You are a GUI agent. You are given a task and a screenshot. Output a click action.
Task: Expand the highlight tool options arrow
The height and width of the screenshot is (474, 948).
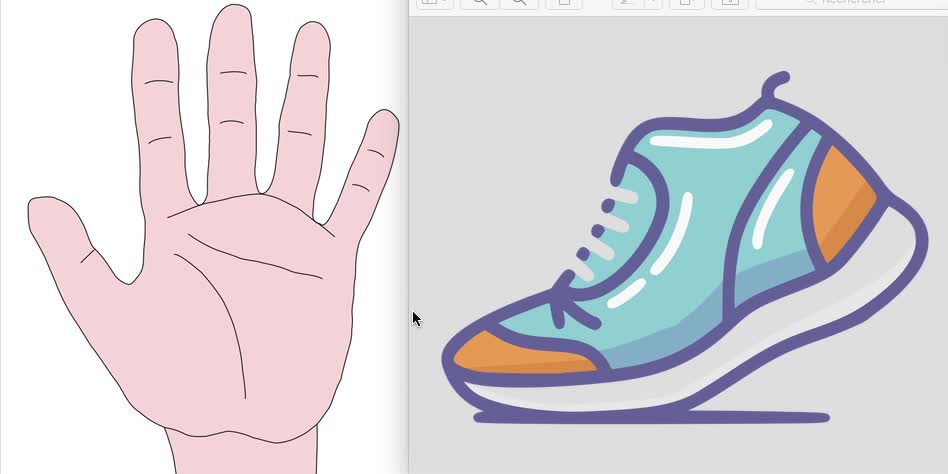(x=652, y=3)
